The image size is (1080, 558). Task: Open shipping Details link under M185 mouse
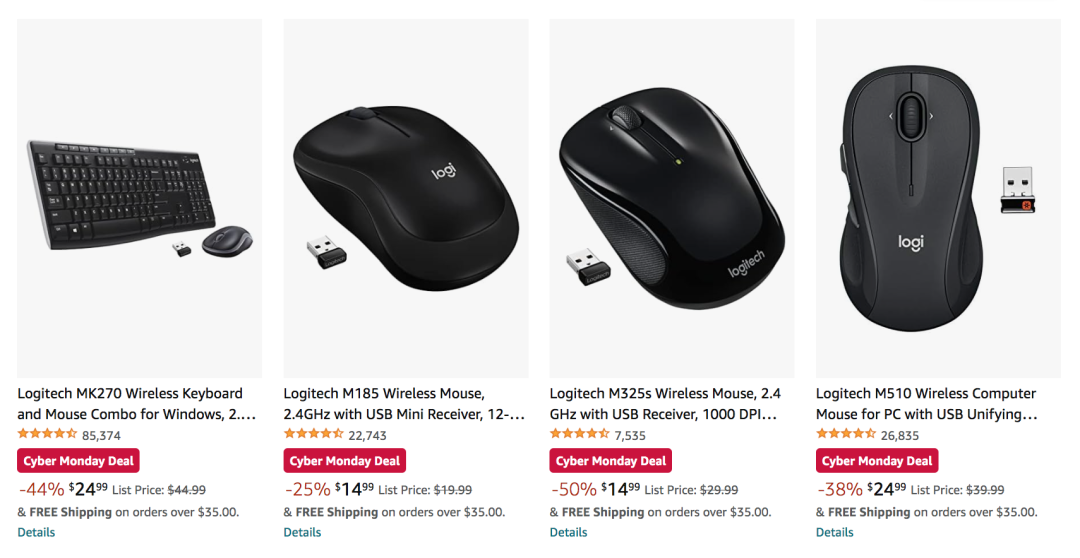(x=302, y=532)
